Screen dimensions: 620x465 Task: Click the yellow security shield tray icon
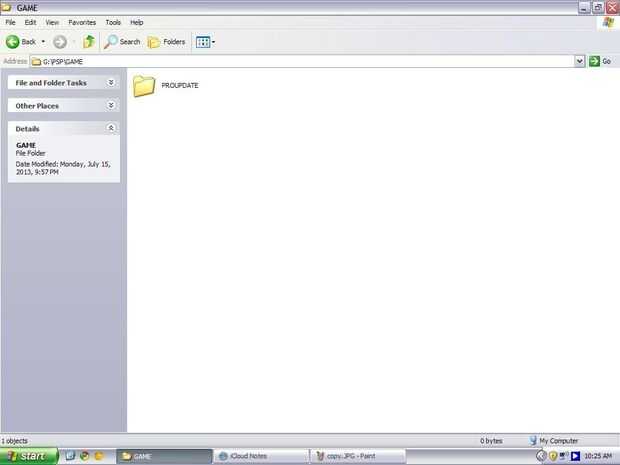pos(553,456)
